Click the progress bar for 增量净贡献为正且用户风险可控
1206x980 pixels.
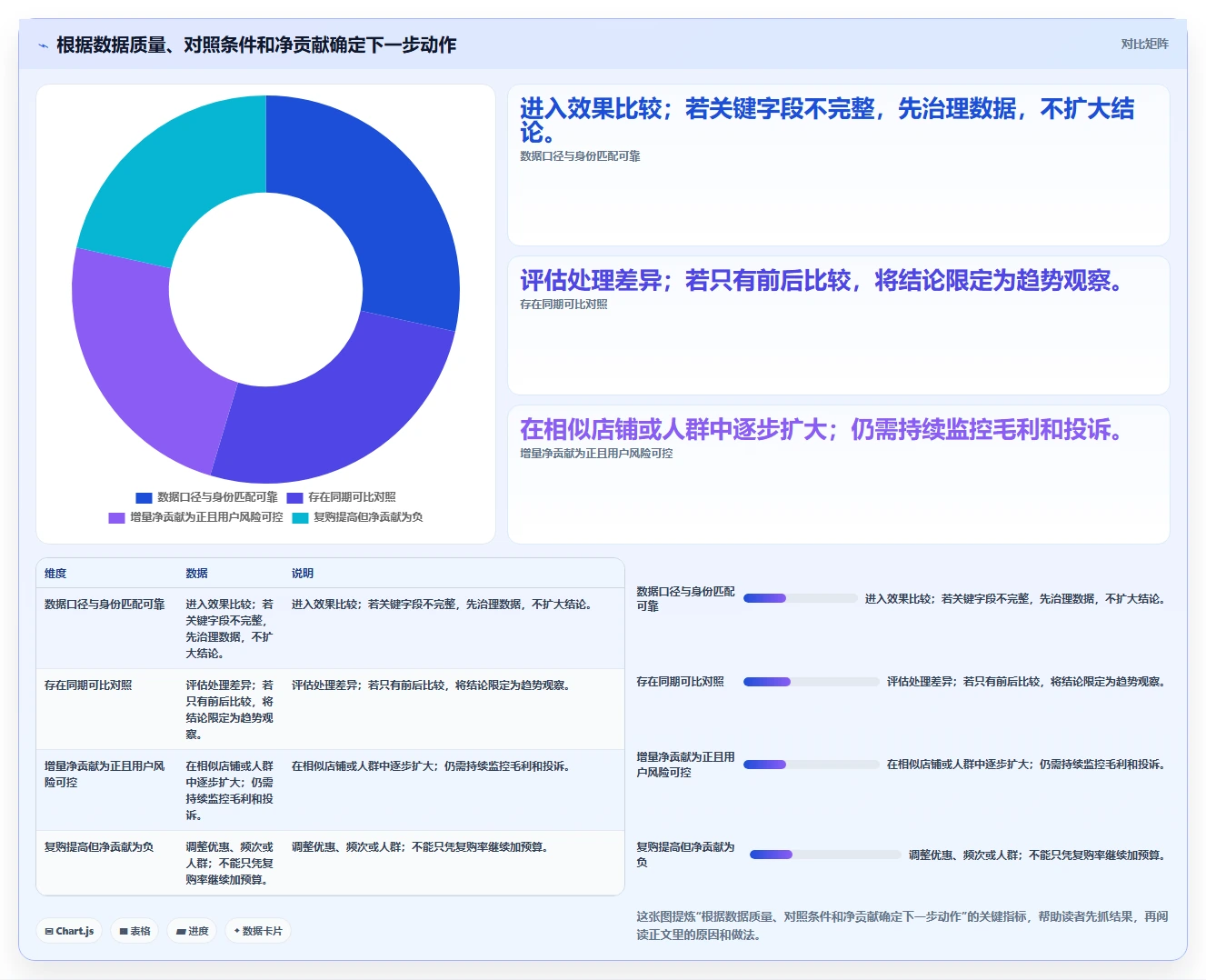pyautogui.click(x=812, y=765)
